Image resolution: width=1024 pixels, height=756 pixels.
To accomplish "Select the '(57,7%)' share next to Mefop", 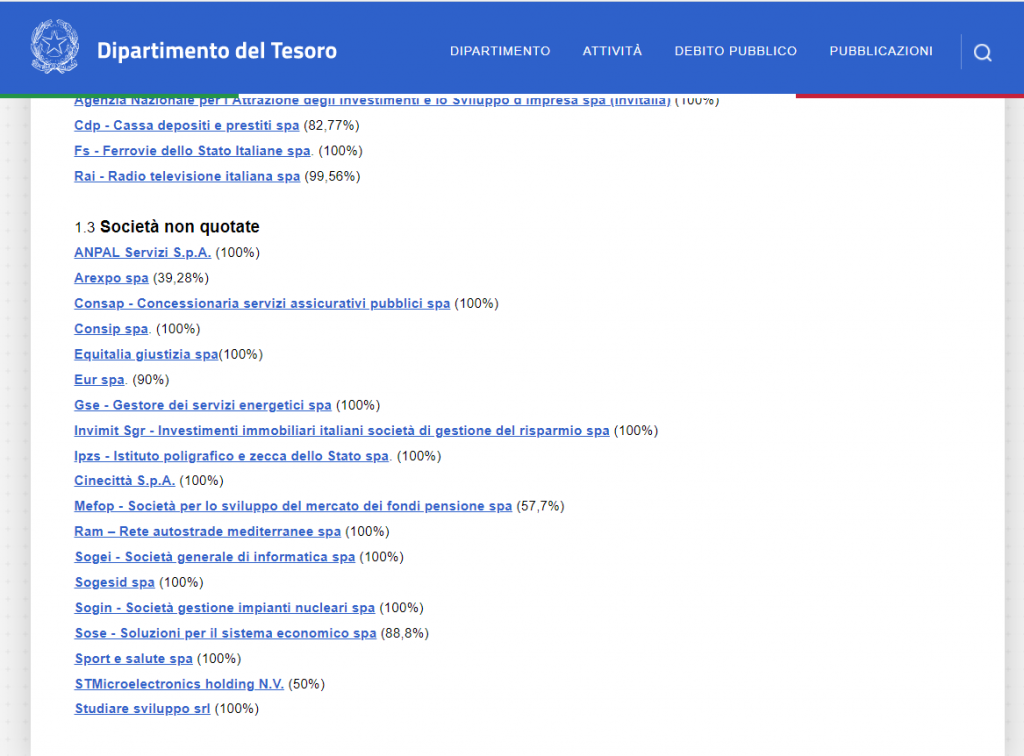I will coord(541,506).
